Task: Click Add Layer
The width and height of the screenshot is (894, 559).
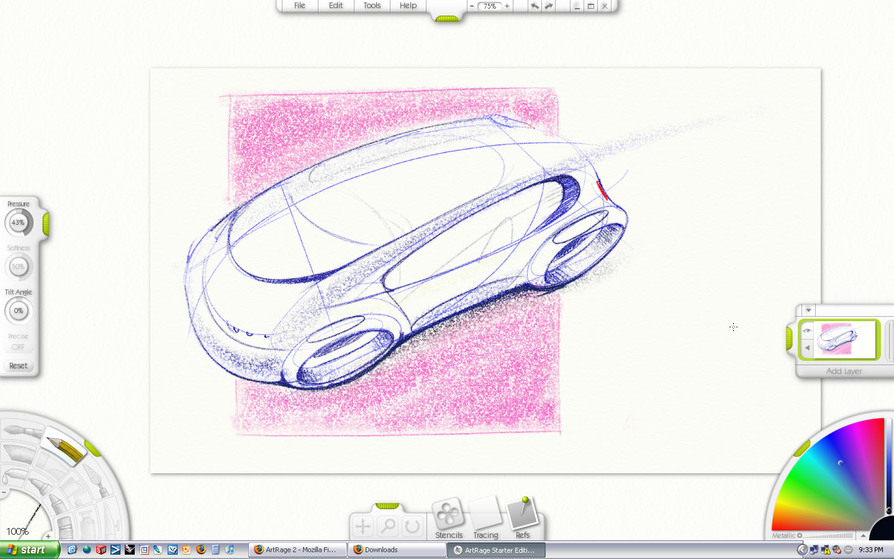Action: [843, 371]
